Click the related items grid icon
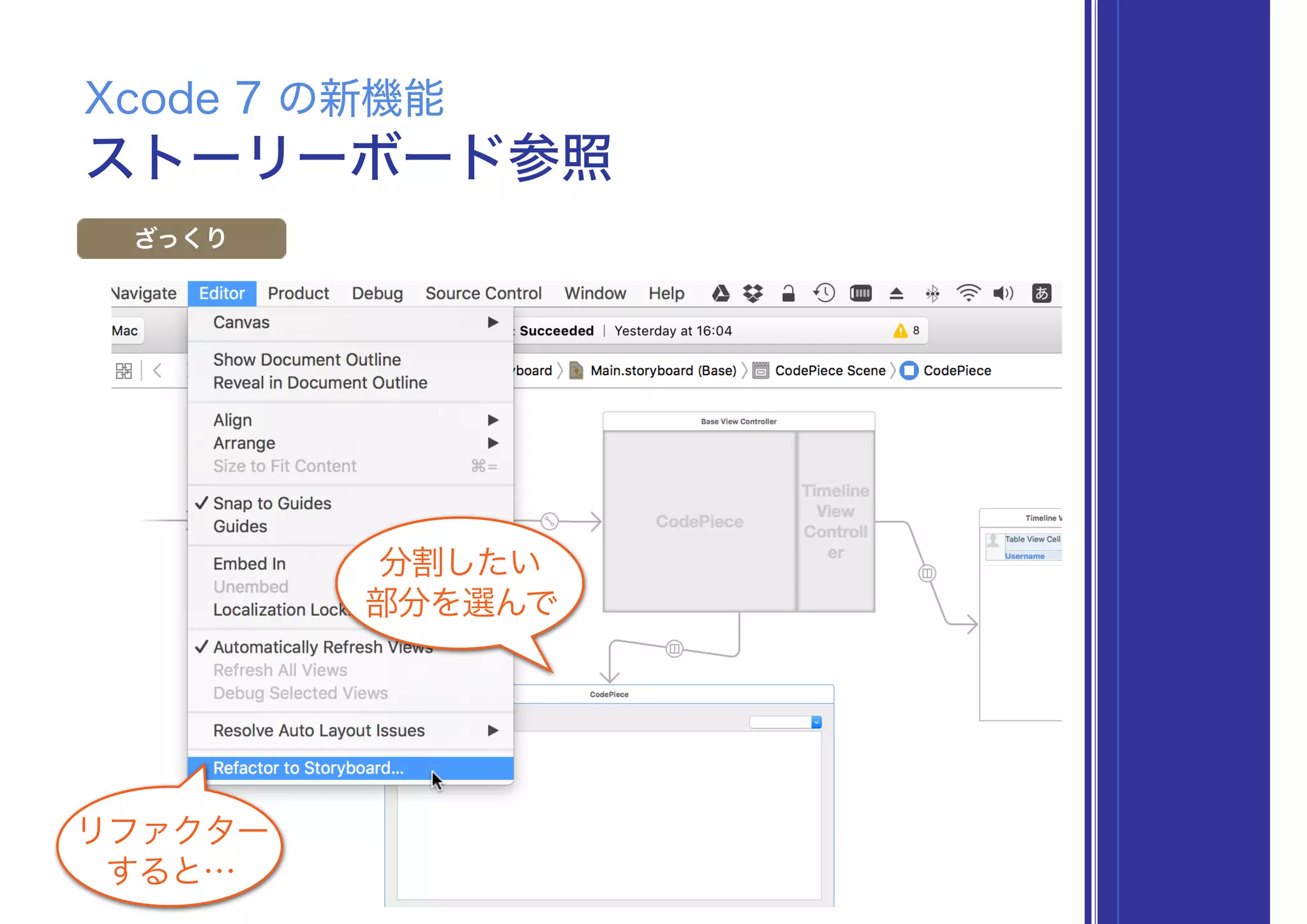This screenshot has height=924, width=1307. tap(124, 371)
